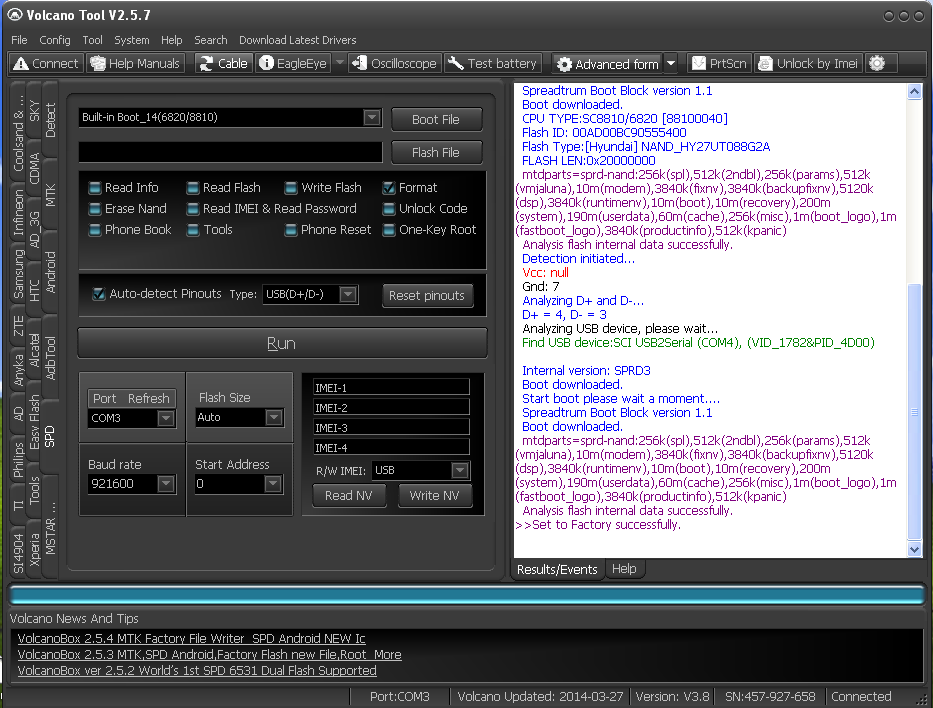Switch to the MTK side tab
This screenshot has height=708, width=933.
(50, 195)
